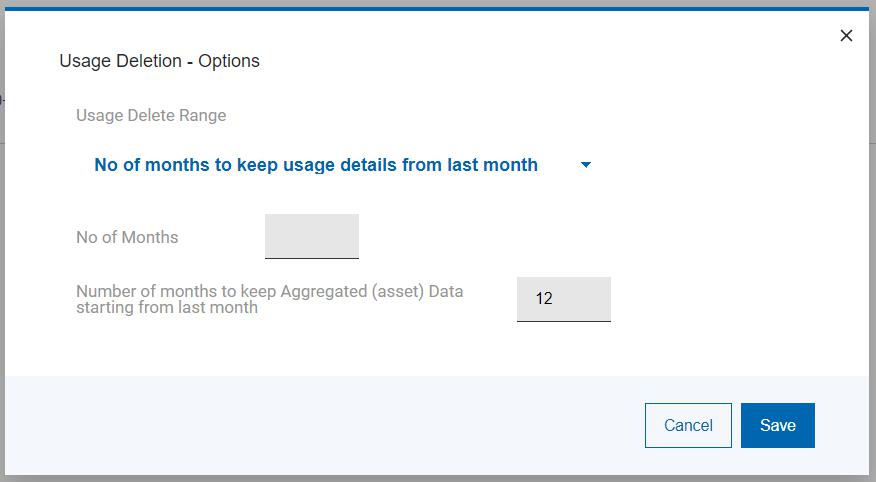Select the 'No of Months' label text

pyautogui.click(x=127, y=237)
